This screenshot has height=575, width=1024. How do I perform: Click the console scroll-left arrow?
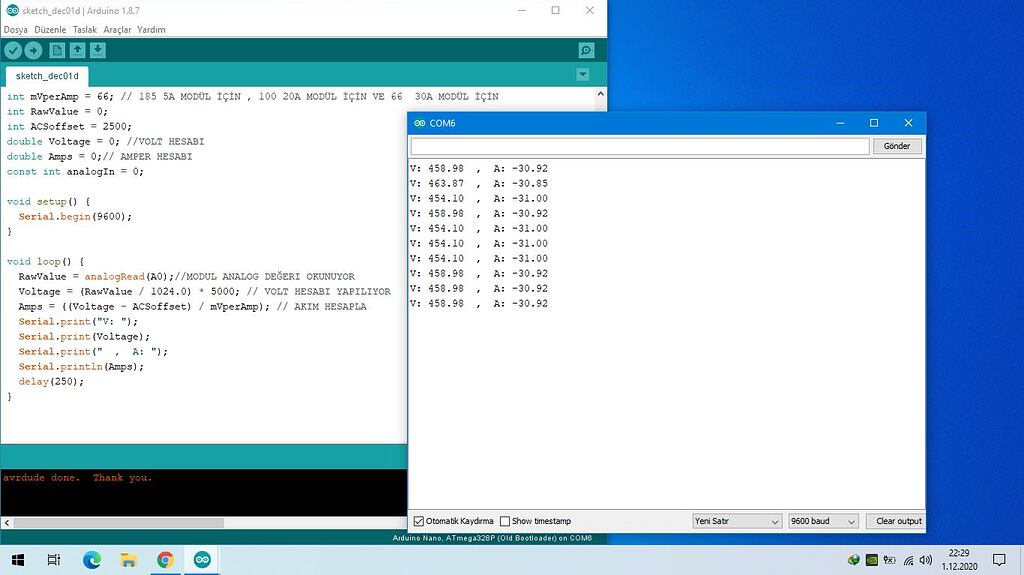point(7,523)
